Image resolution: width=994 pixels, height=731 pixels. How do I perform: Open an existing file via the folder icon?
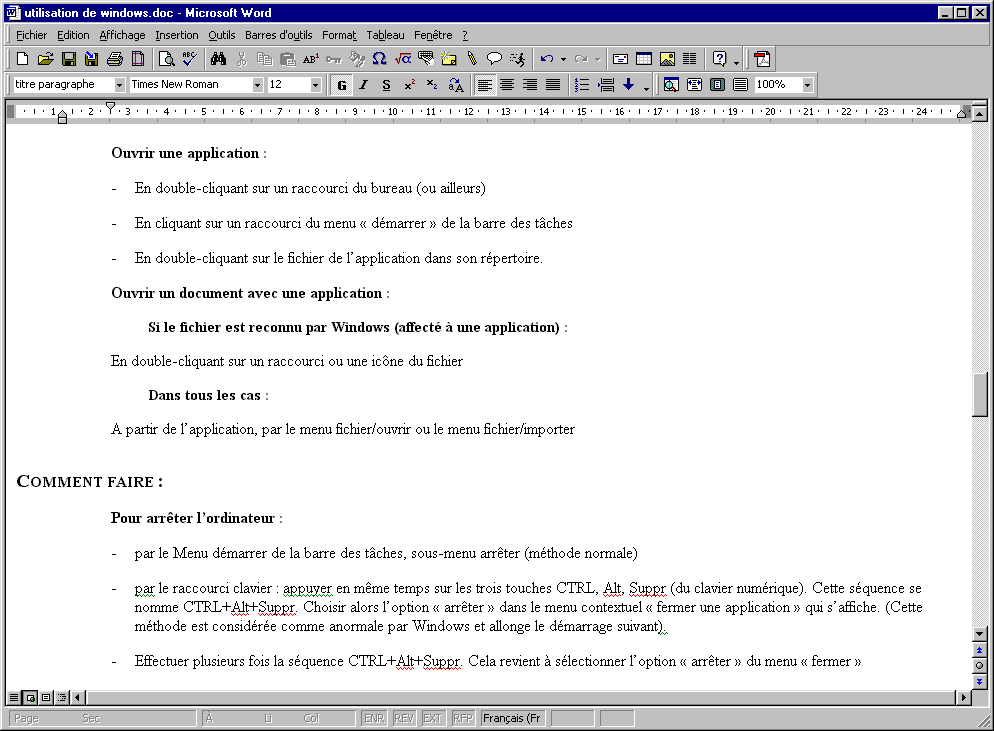pos(46,60)
